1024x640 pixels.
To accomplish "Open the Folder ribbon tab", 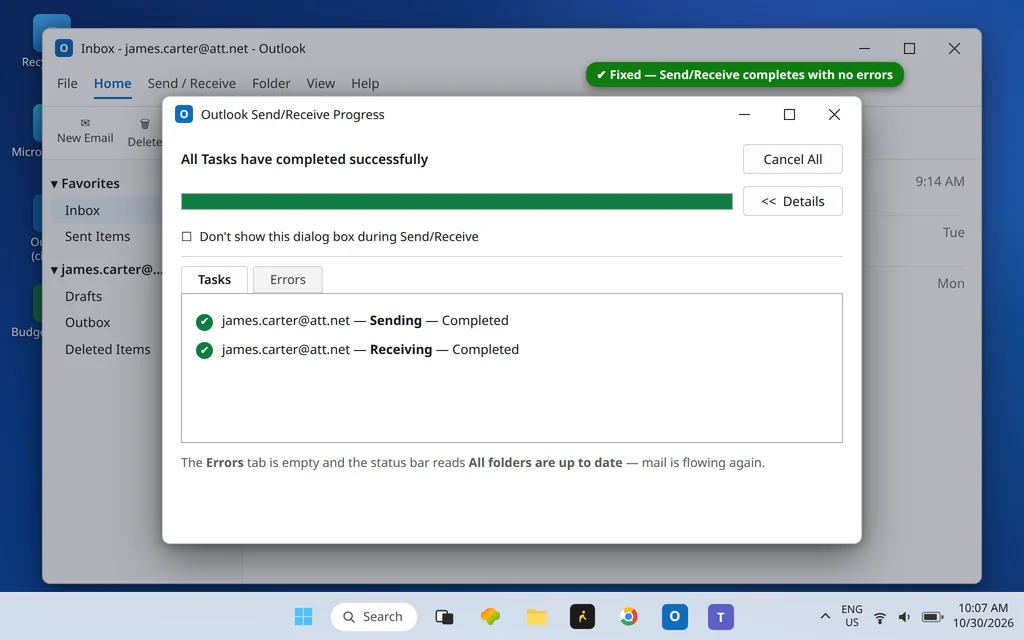I will coord(271,84).
